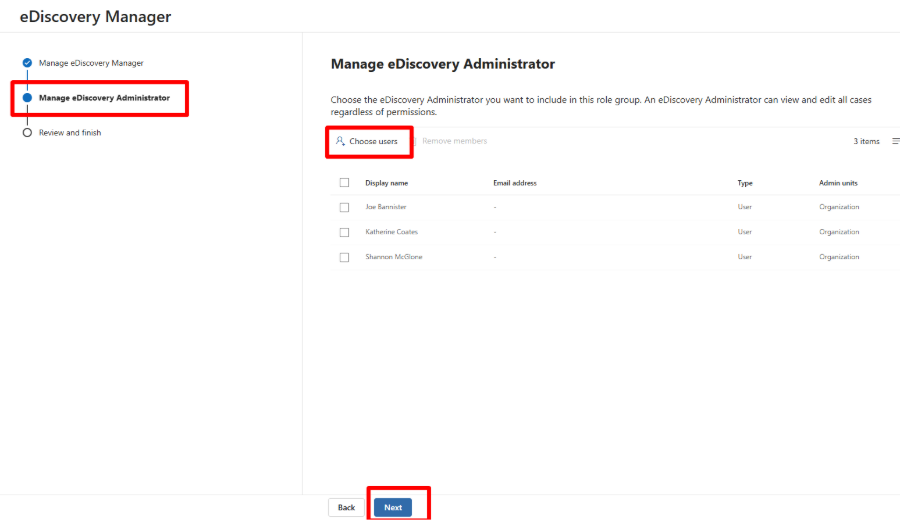Sort by Display name column header
Viewport: 900px width, 520px height.
tap(387, 183)
